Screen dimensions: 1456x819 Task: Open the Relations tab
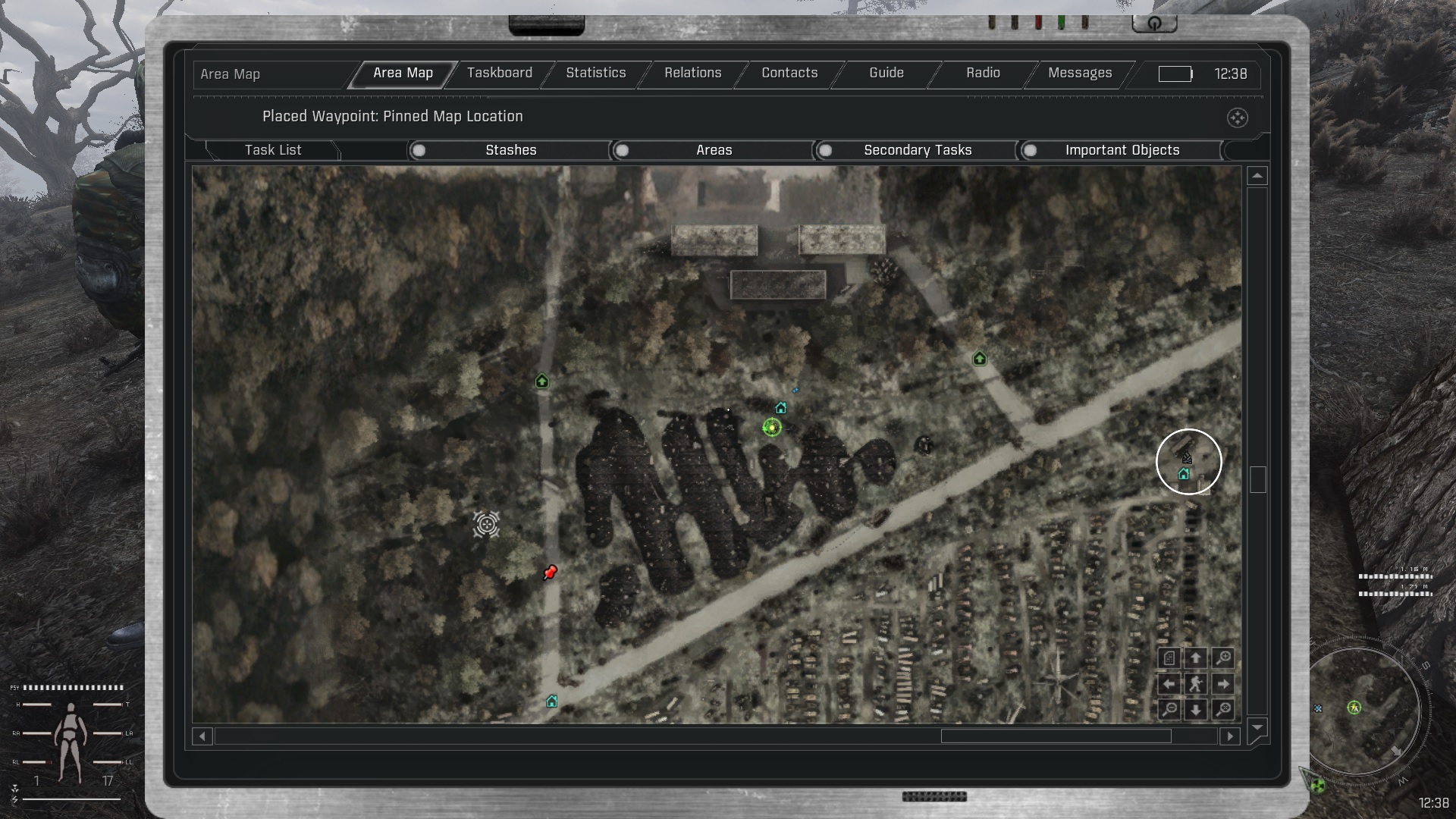692,73
